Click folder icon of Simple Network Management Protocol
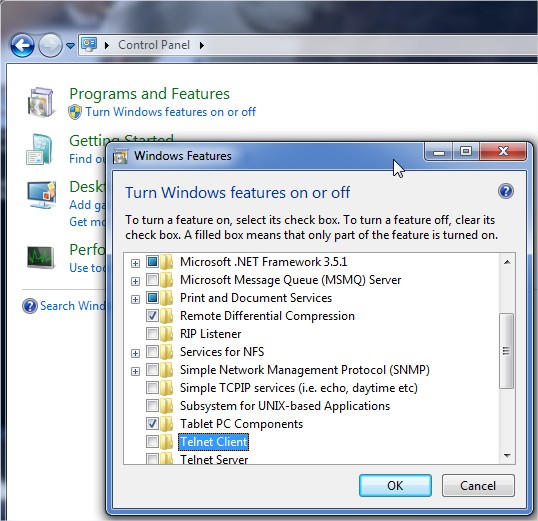The width and height of the screenshot is (538, 521). click(x=167, y=370)
